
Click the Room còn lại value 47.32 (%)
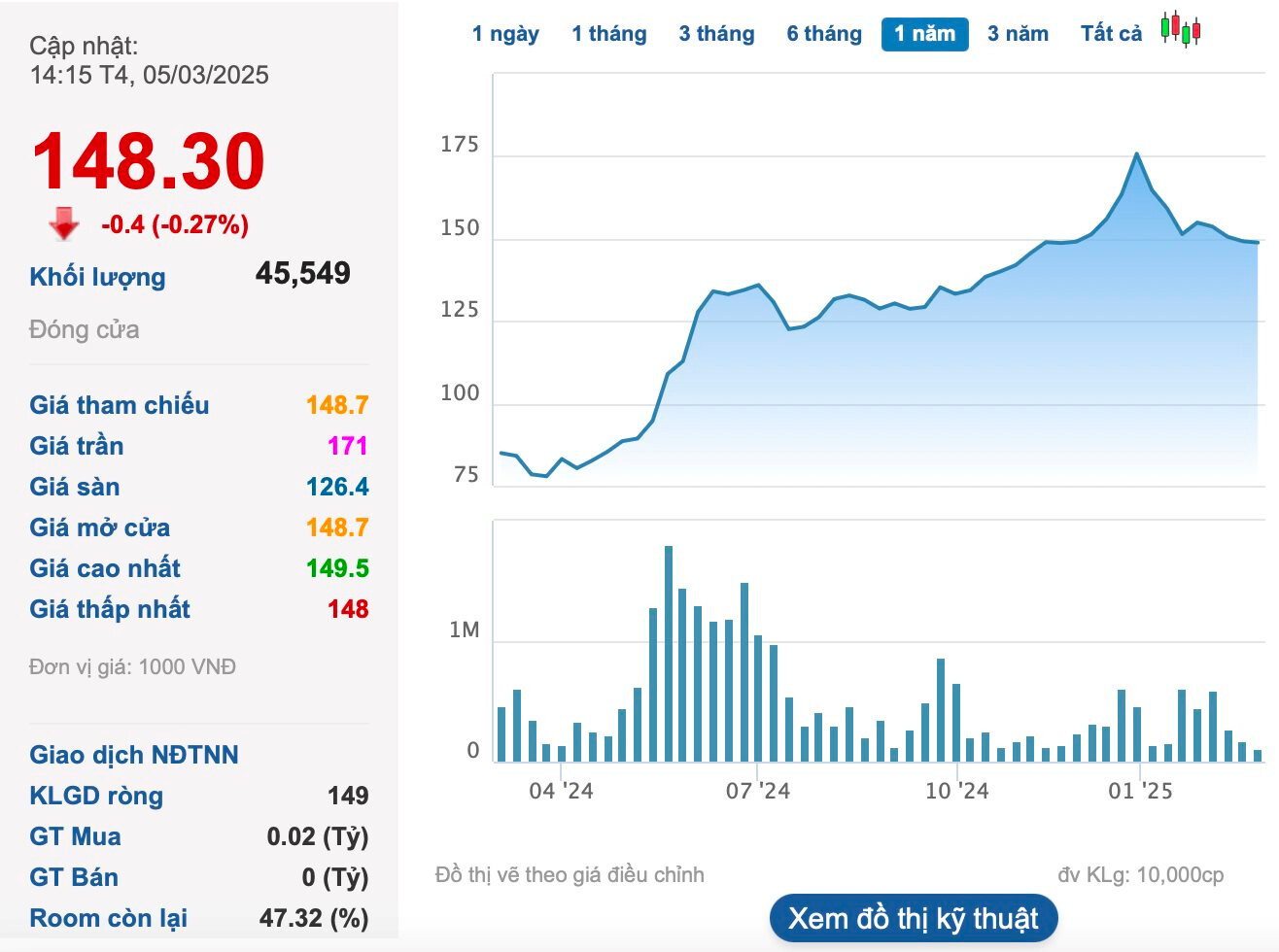tap(314, 918)
